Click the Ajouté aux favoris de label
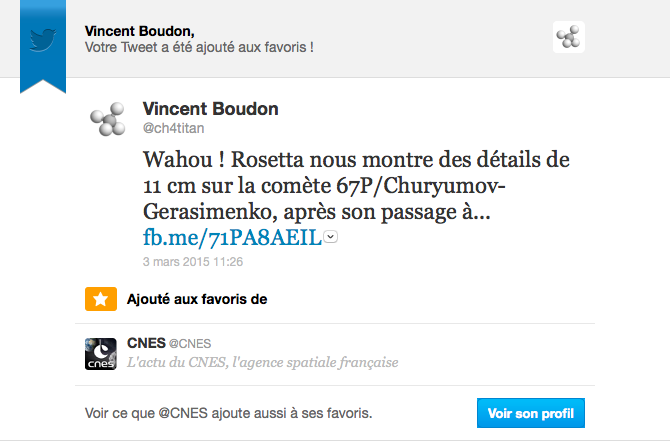Screen dimensions: 670x441 [x=197, y=299]
